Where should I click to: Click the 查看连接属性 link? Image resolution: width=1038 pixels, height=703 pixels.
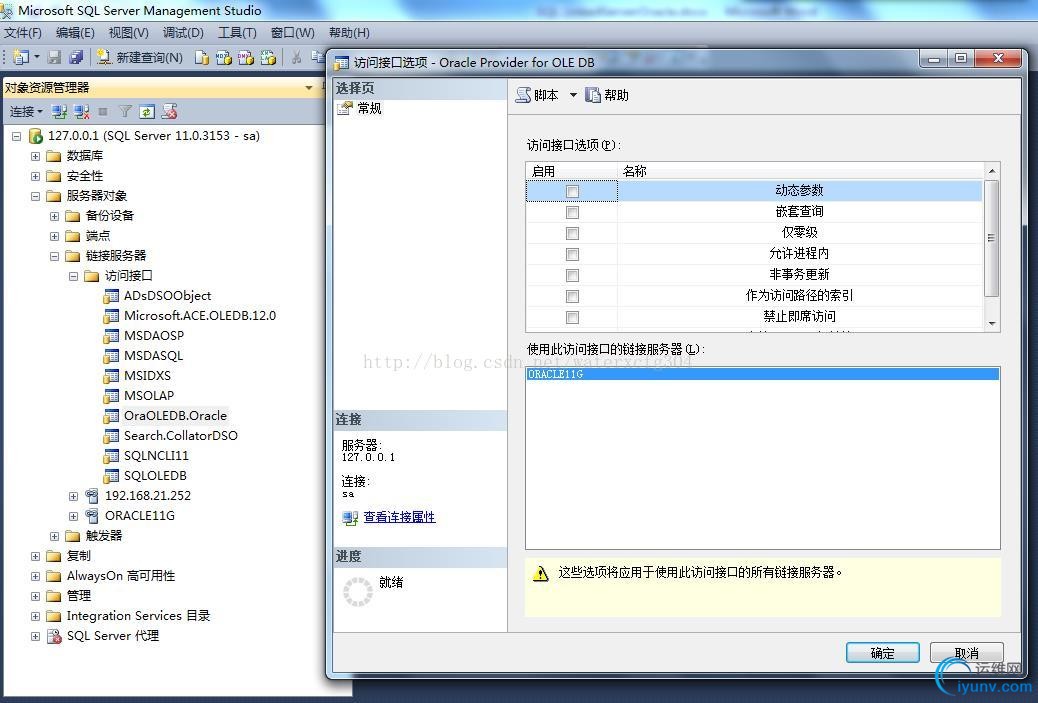399,517
